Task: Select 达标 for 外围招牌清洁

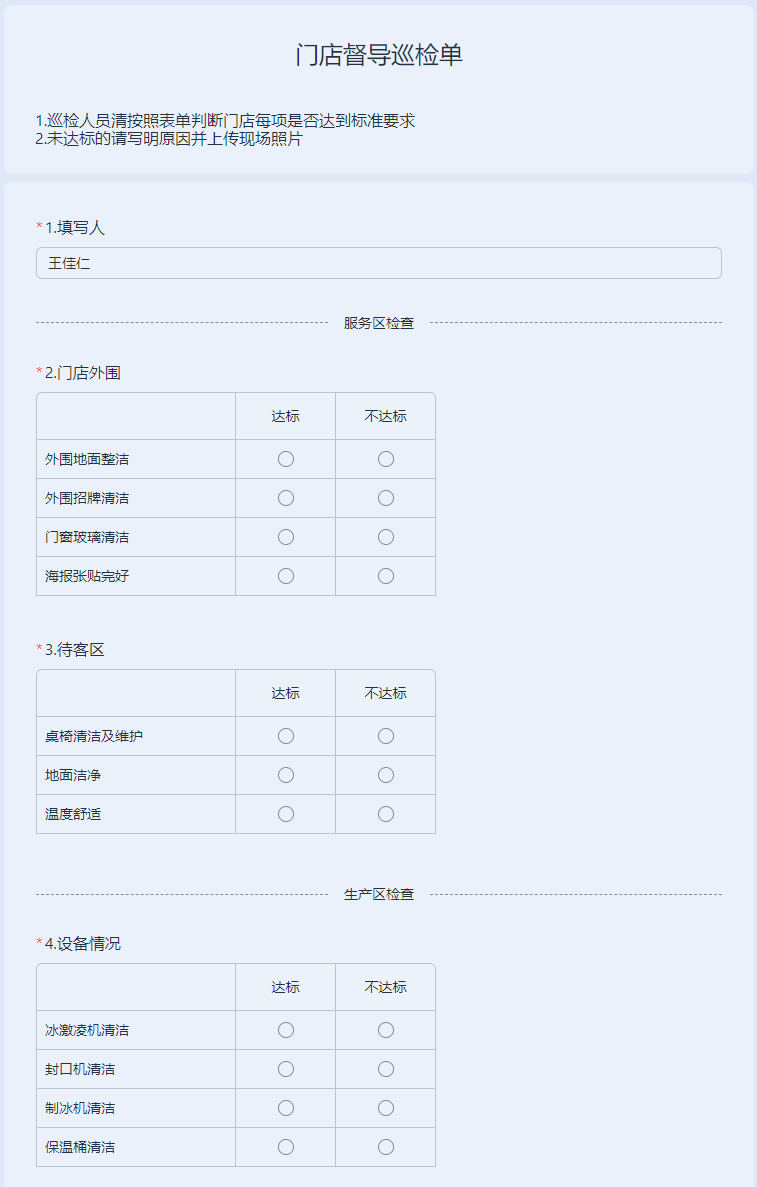Action: (x=285, y=498)
